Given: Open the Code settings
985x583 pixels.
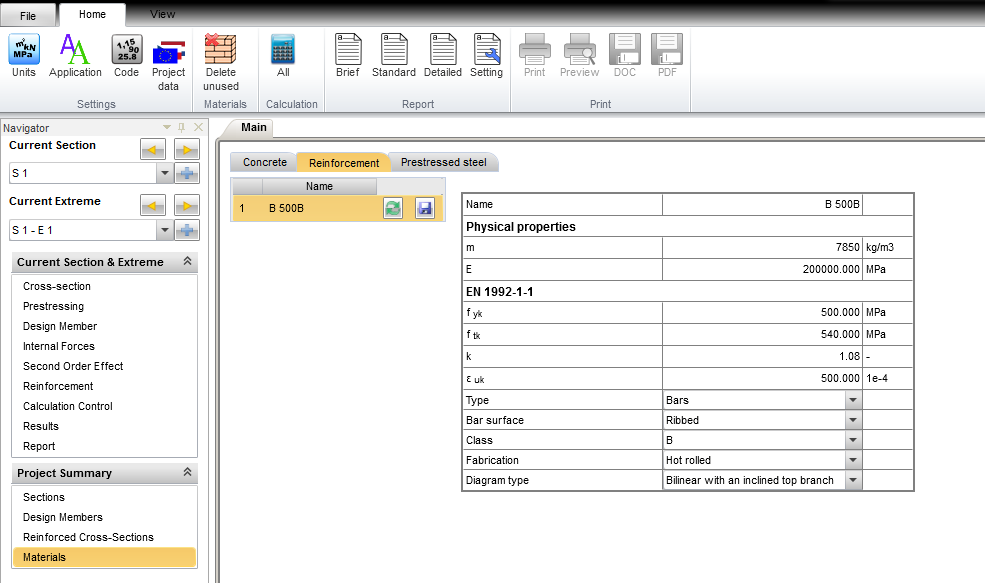Looking at the screenshot, I should coord(126,57).
